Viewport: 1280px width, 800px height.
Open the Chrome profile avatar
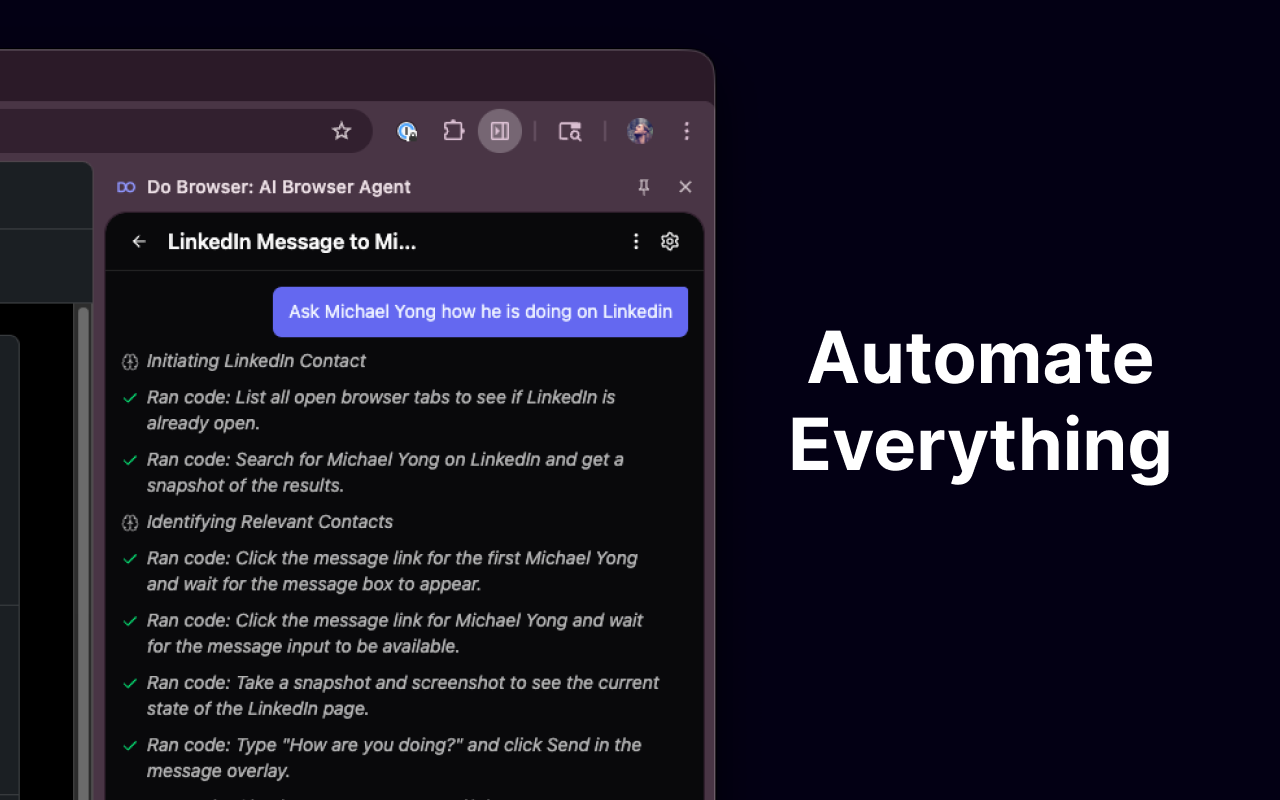tap(640, 131)
